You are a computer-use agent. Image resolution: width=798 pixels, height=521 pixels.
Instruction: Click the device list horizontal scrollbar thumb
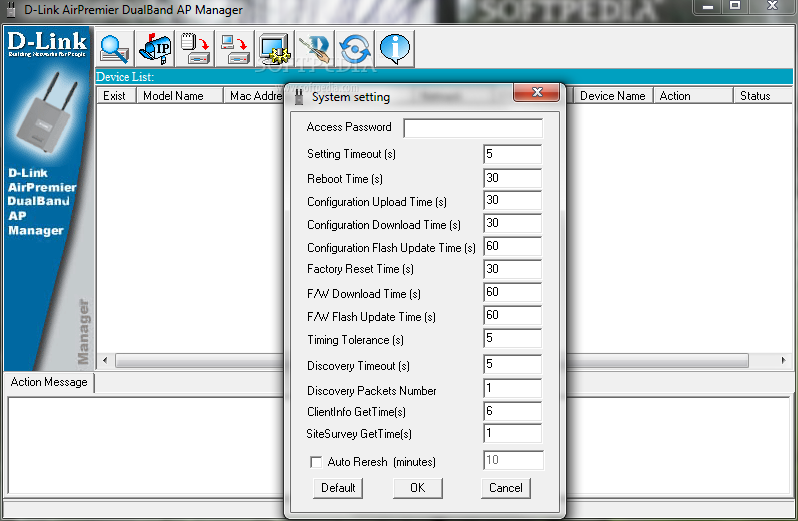(x=432, y=361)
